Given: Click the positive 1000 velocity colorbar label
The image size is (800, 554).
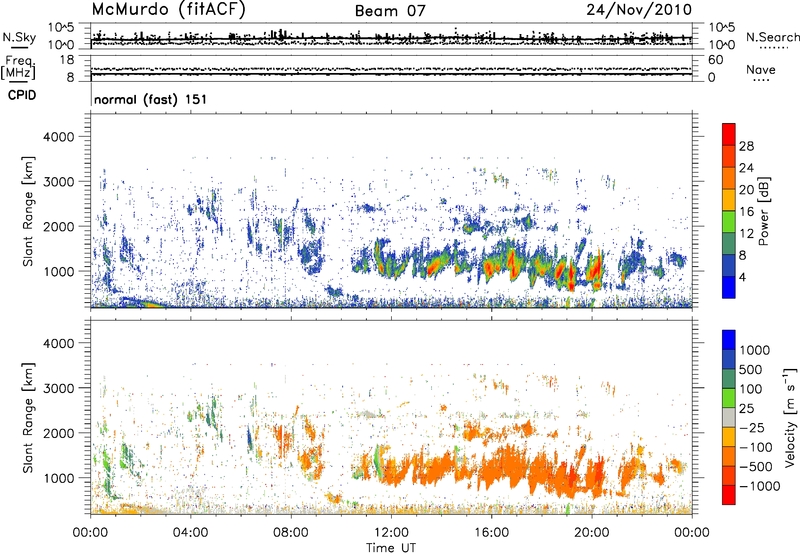Looking at the screenshot, I should point(755,350).
